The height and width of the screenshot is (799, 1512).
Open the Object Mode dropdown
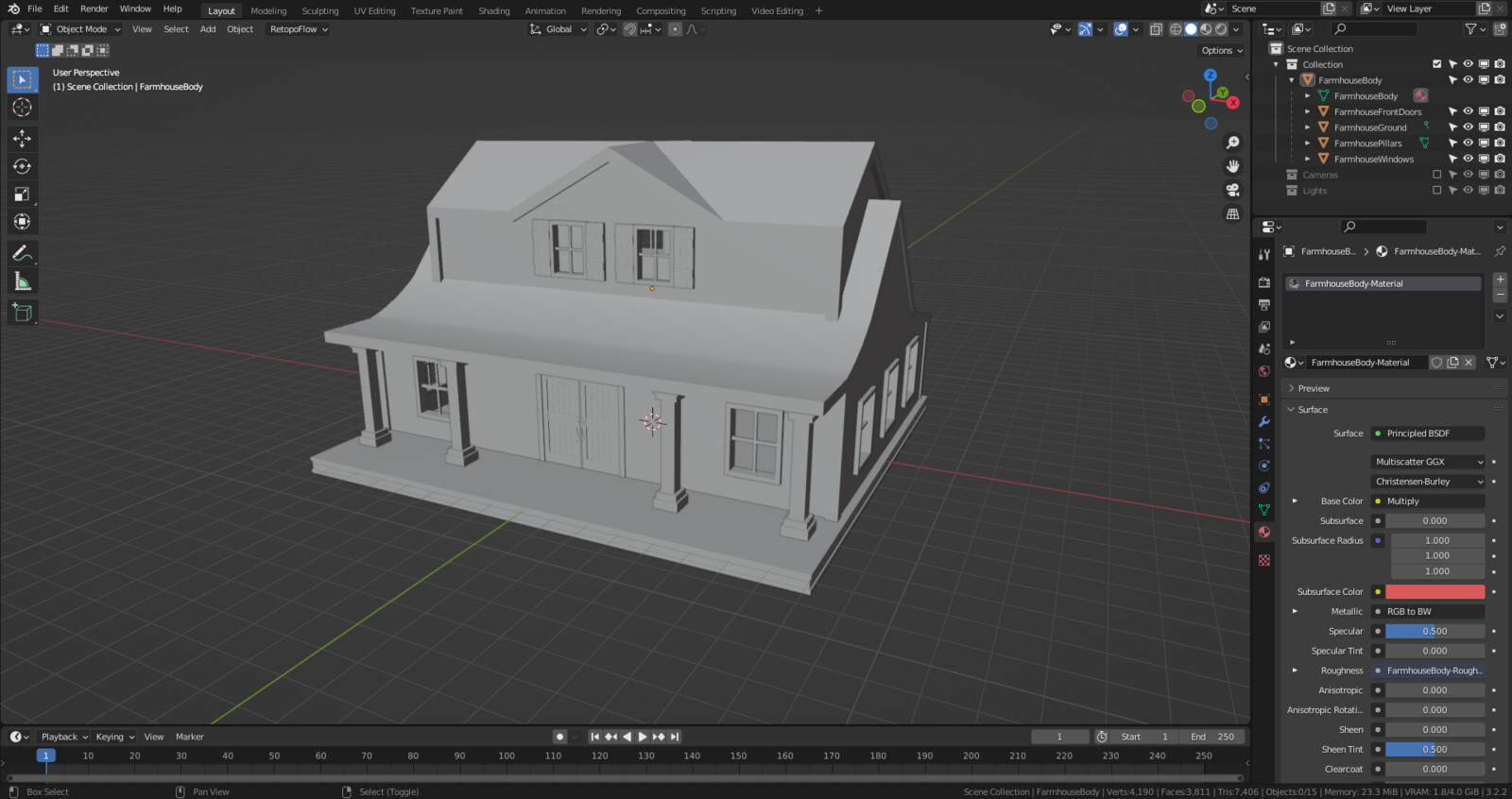[x=80, y=29]
